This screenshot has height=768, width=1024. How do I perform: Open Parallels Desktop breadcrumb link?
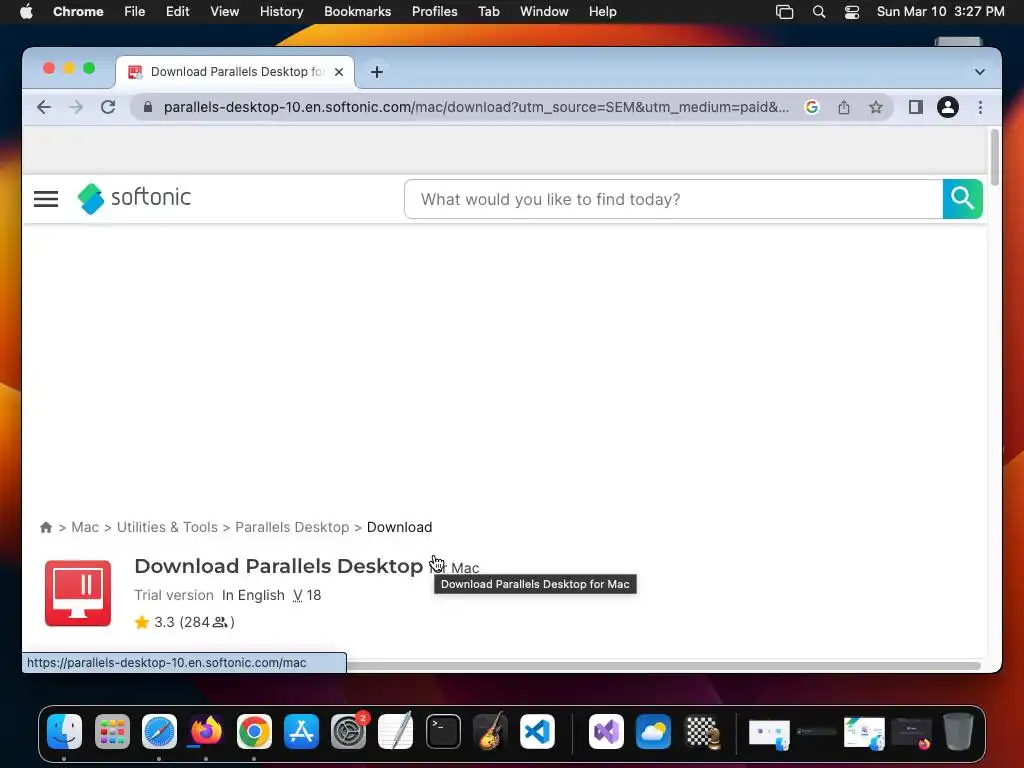coord(292,527)
